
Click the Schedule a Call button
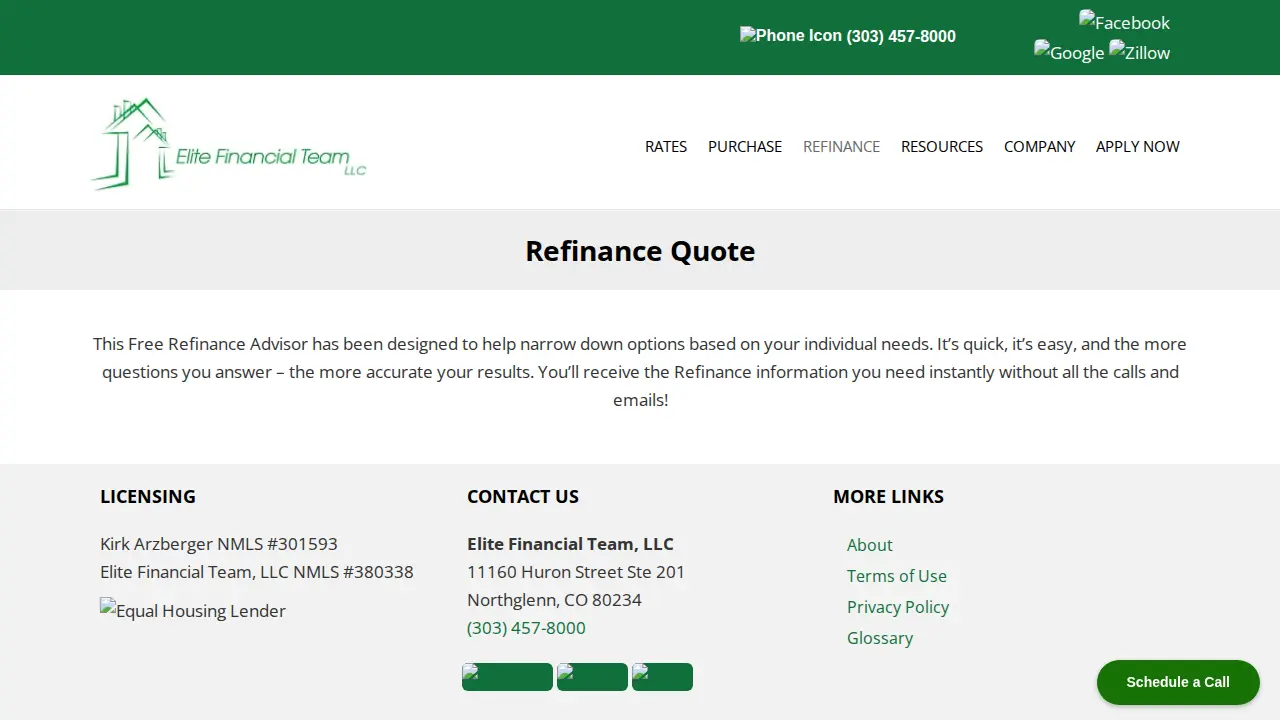pyautogui.click(x=1178, y=682)
